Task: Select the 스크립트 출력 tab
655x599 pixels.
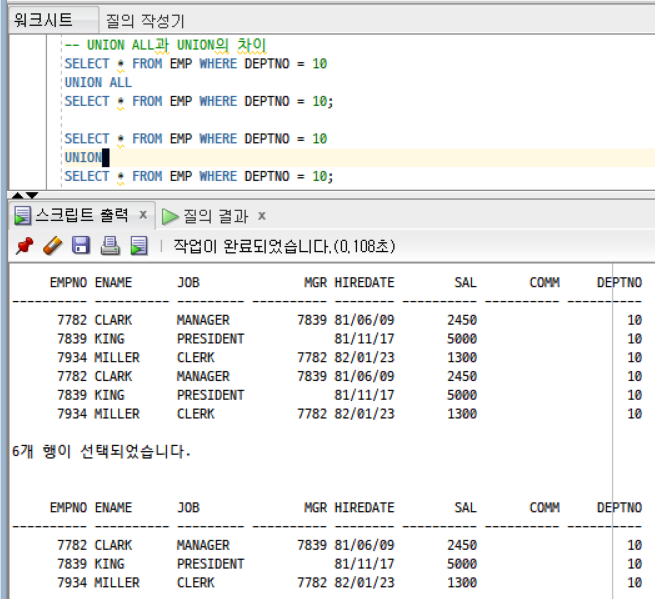Action: tap(81, 216)
